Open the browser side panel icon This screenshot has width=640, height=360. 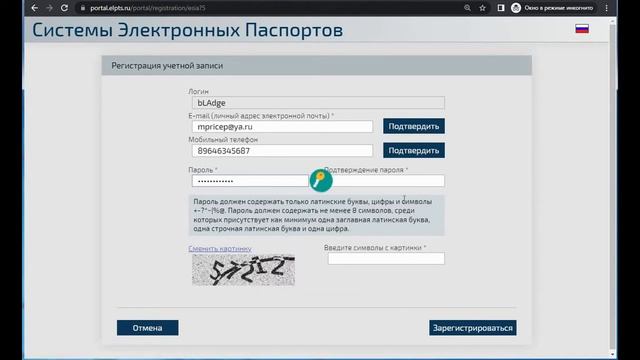(x=501, y=8)
